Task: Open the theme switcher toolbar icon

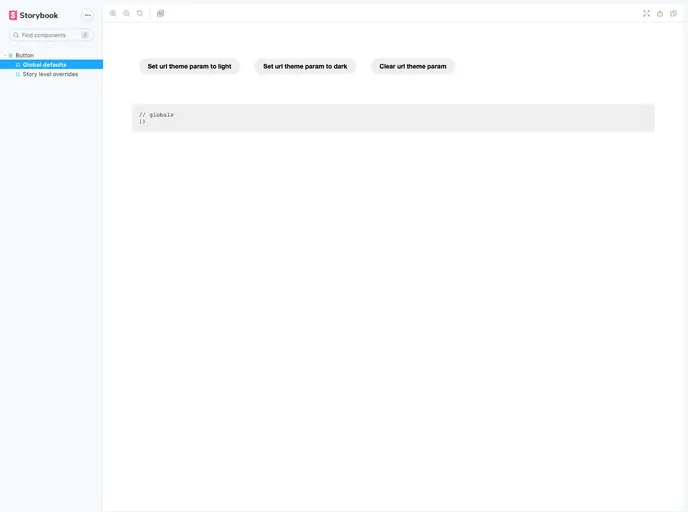Action: pos(161,14)
